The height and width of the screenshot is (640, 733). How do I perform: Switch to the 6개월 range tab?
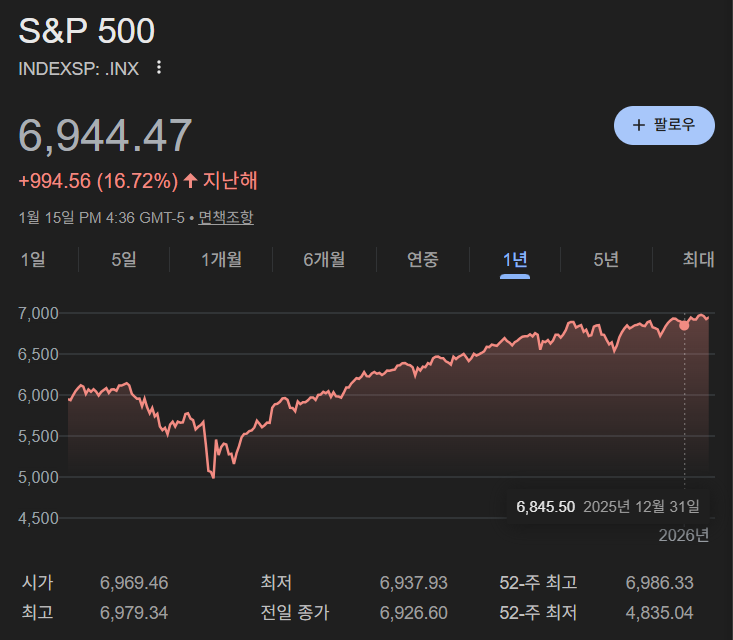point(324,260)
